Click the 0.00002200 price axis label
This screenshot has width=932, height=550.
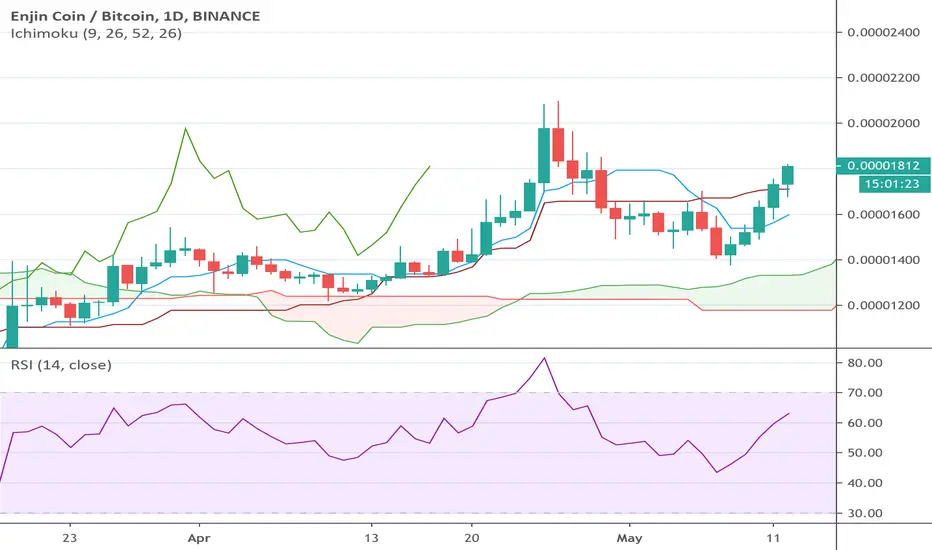883,78
